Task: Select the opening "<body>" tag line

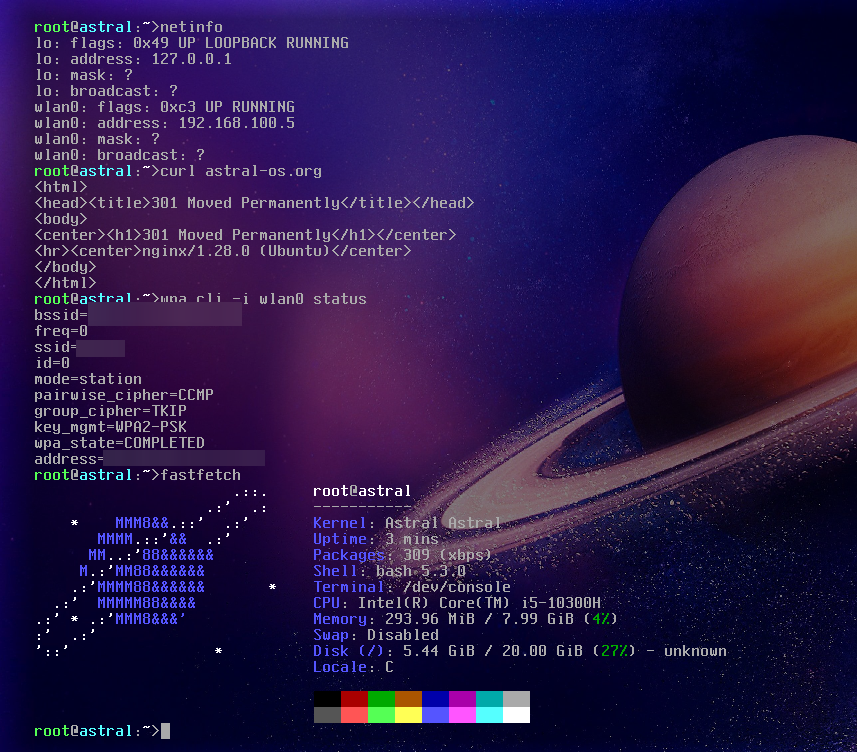Action: [61, 219]
